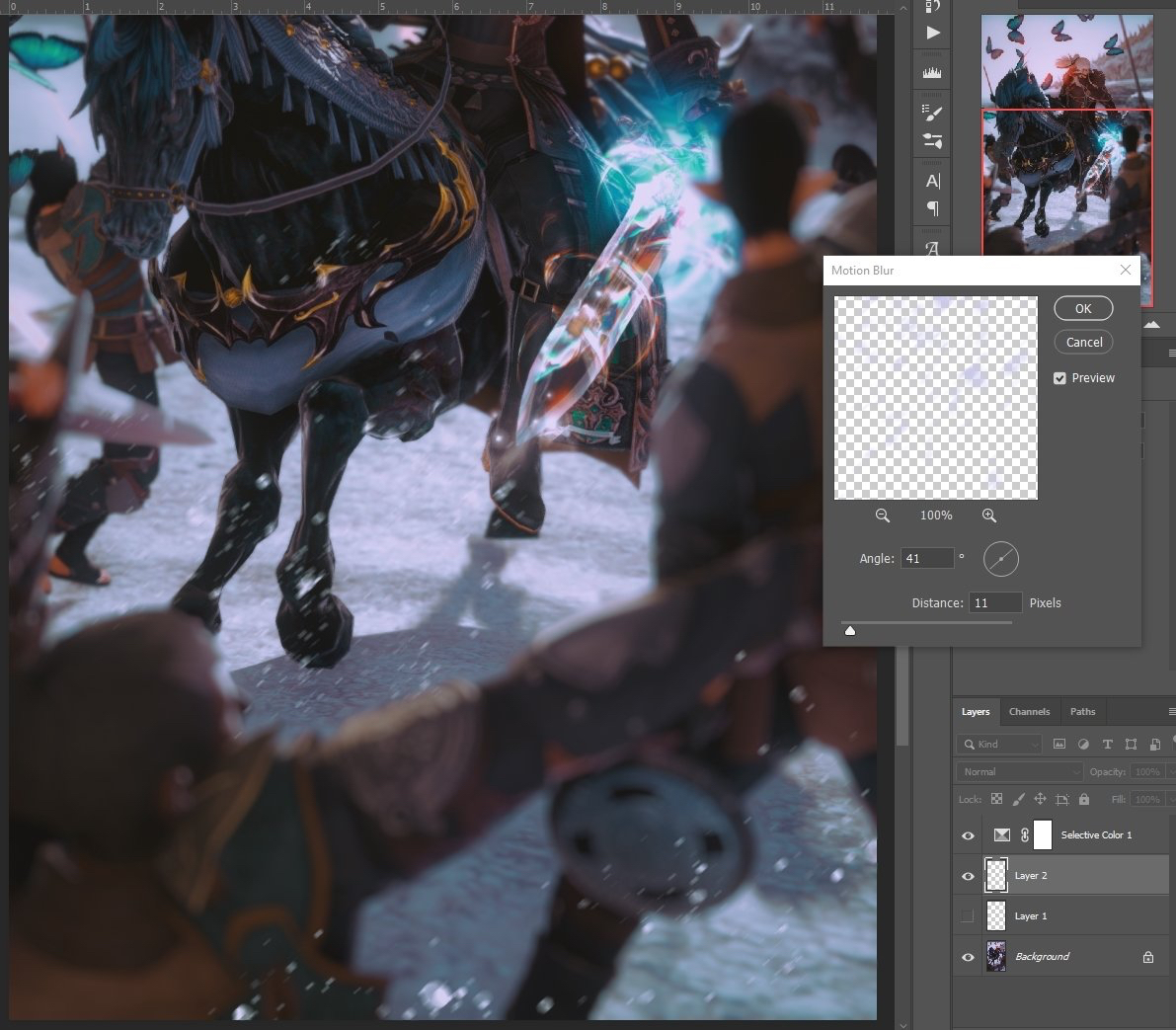1176x1030 pixels.
Task: Open the Paragraph panel icon
Action: [x=933, y=209]
